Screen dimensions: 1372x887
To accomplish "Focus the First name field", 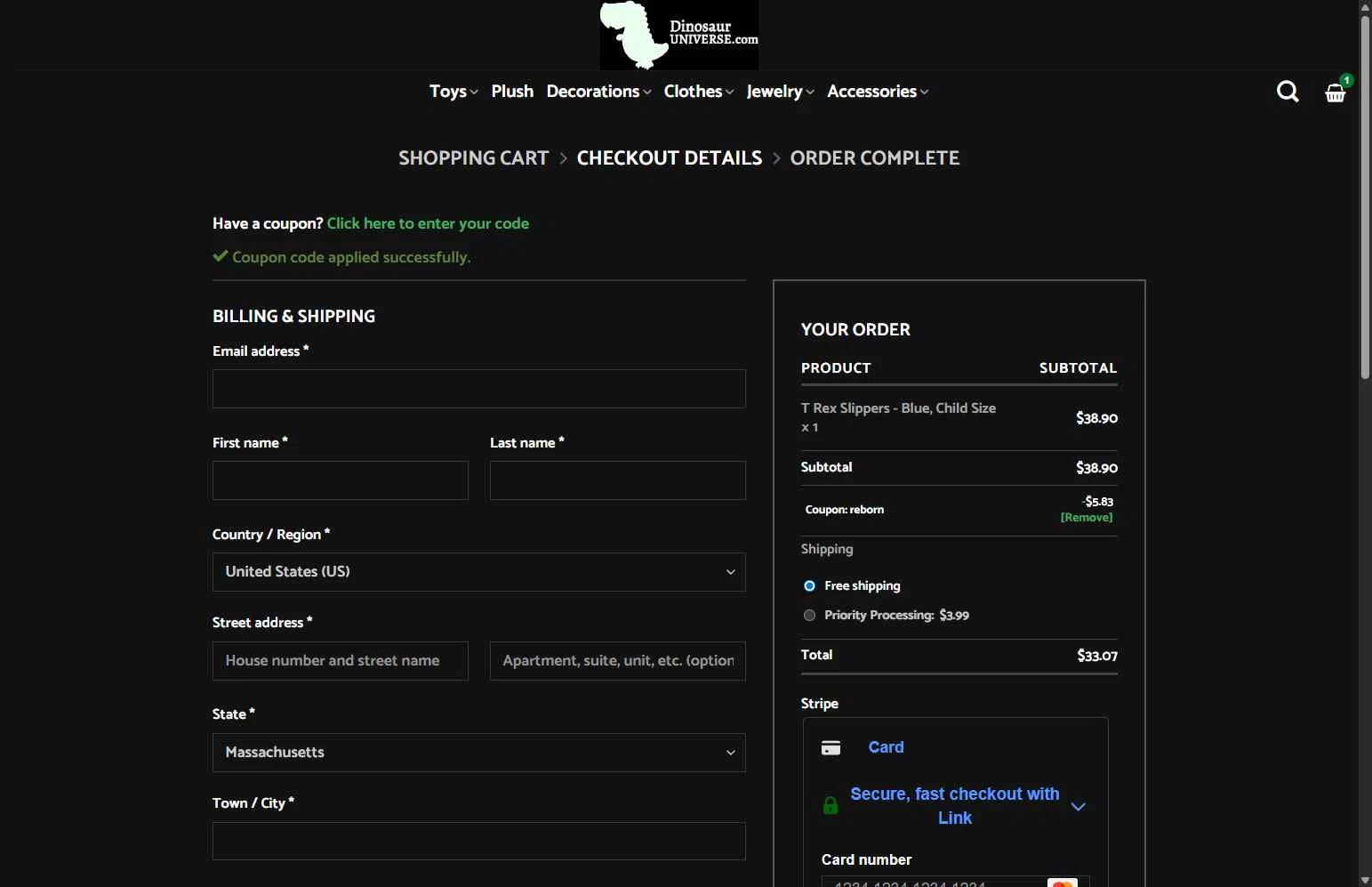I will [x=341, y=480].
